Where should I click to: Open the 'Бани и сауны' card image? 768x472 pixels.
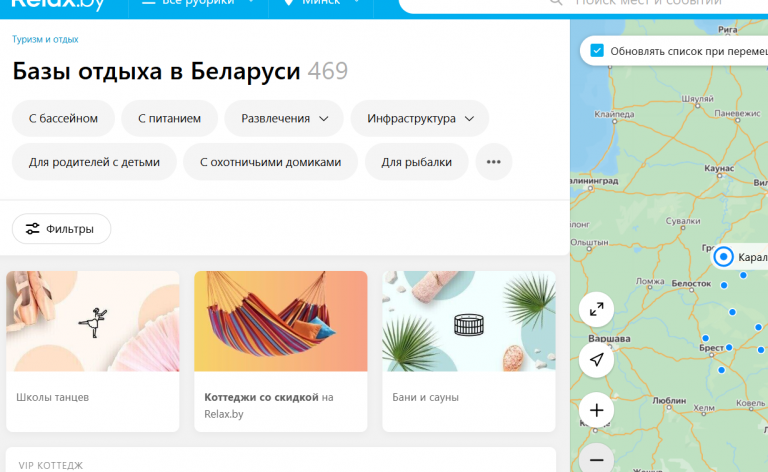(x=469, y=321)
